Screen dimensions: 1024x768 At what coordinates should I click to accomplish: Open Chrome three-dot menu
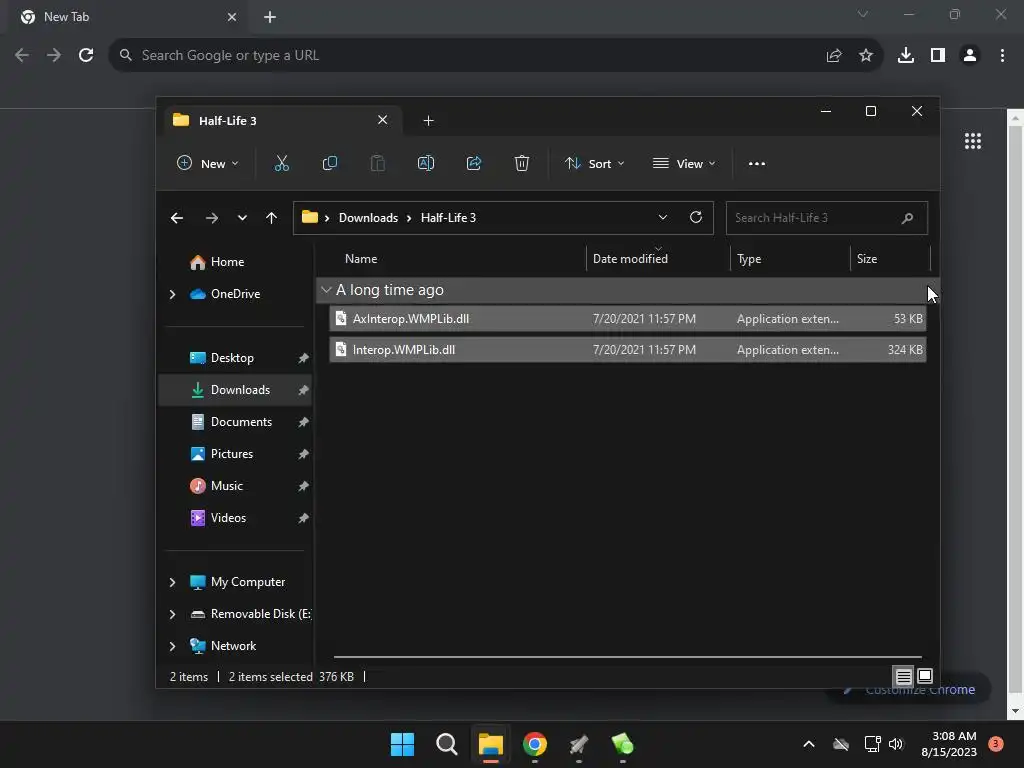pos(1002,56)
